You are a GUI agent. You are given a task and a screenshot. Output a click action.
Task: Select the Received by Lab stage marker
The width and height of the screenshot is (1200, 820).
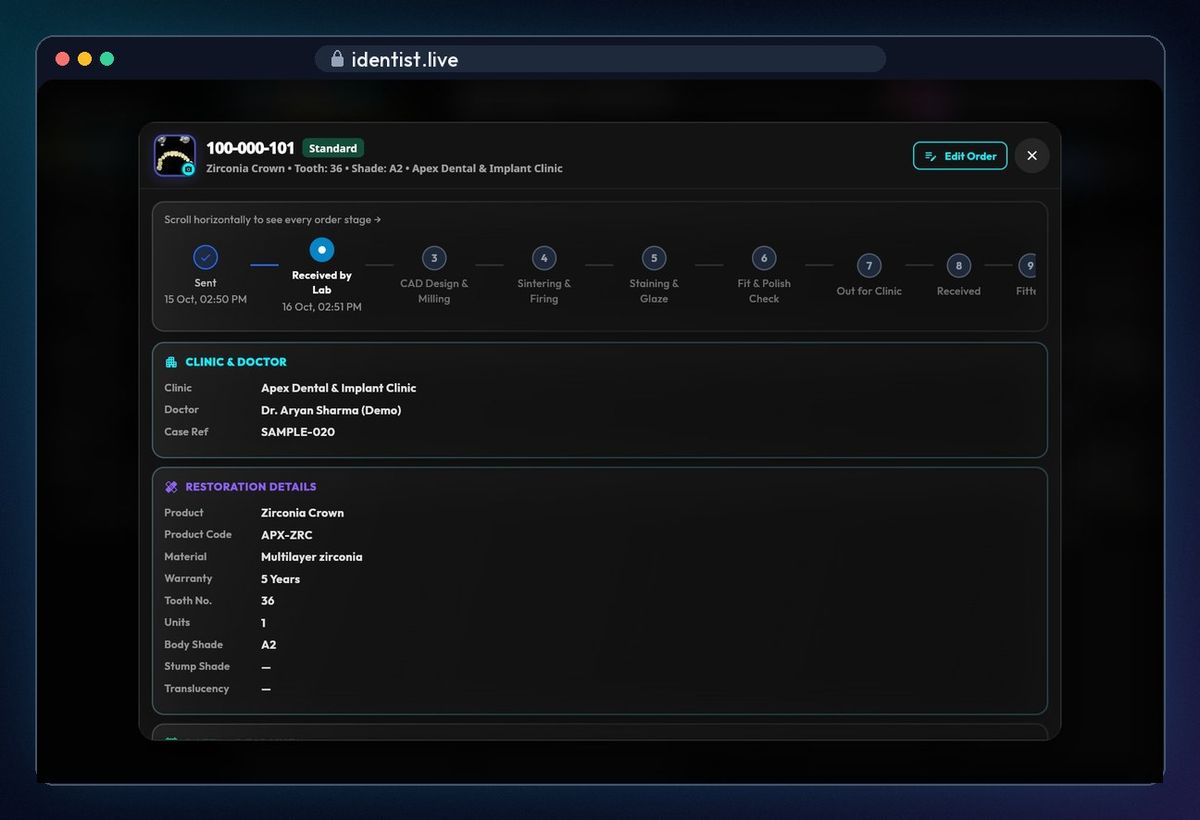[x=322, y=250]
